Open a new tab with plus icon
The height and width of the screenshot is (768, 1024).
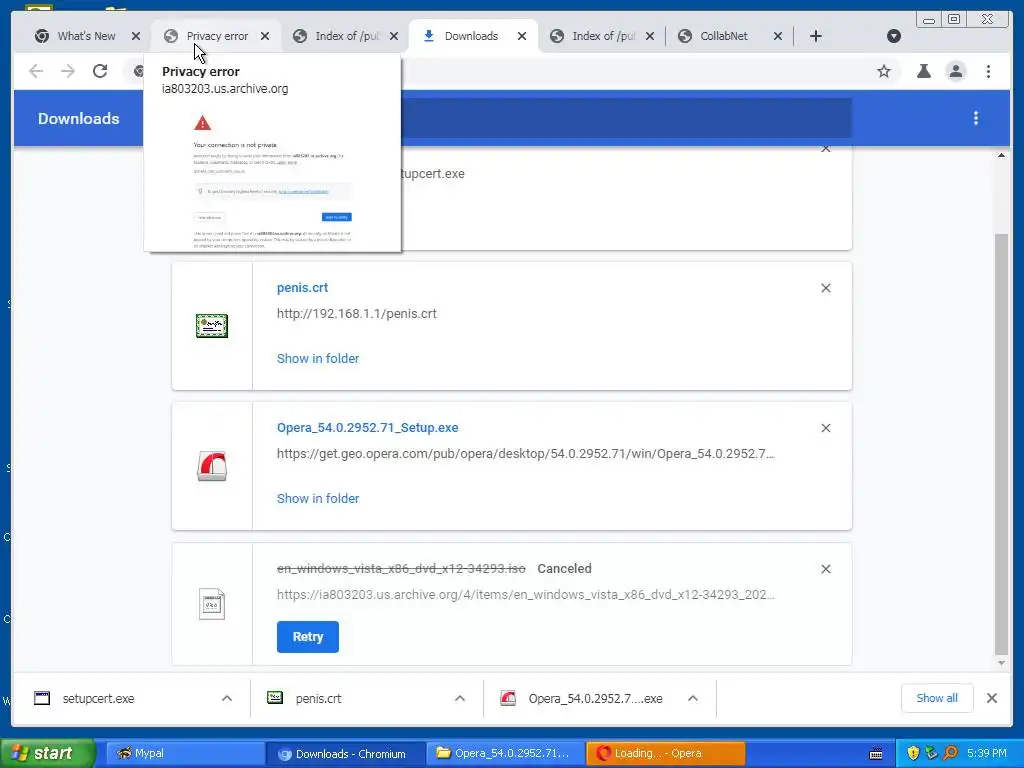point(816,36)
